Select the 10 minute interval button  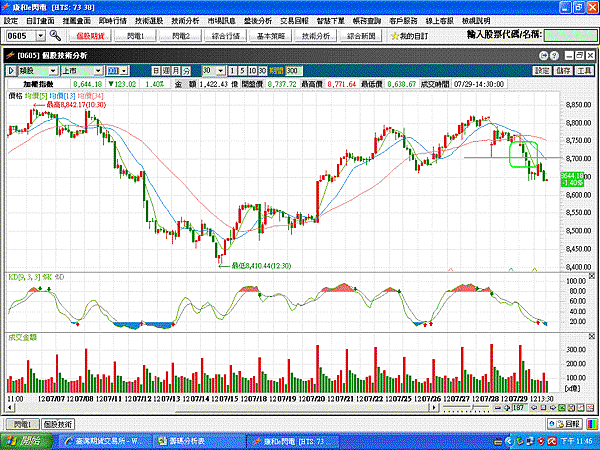click(x=252, y=71)
